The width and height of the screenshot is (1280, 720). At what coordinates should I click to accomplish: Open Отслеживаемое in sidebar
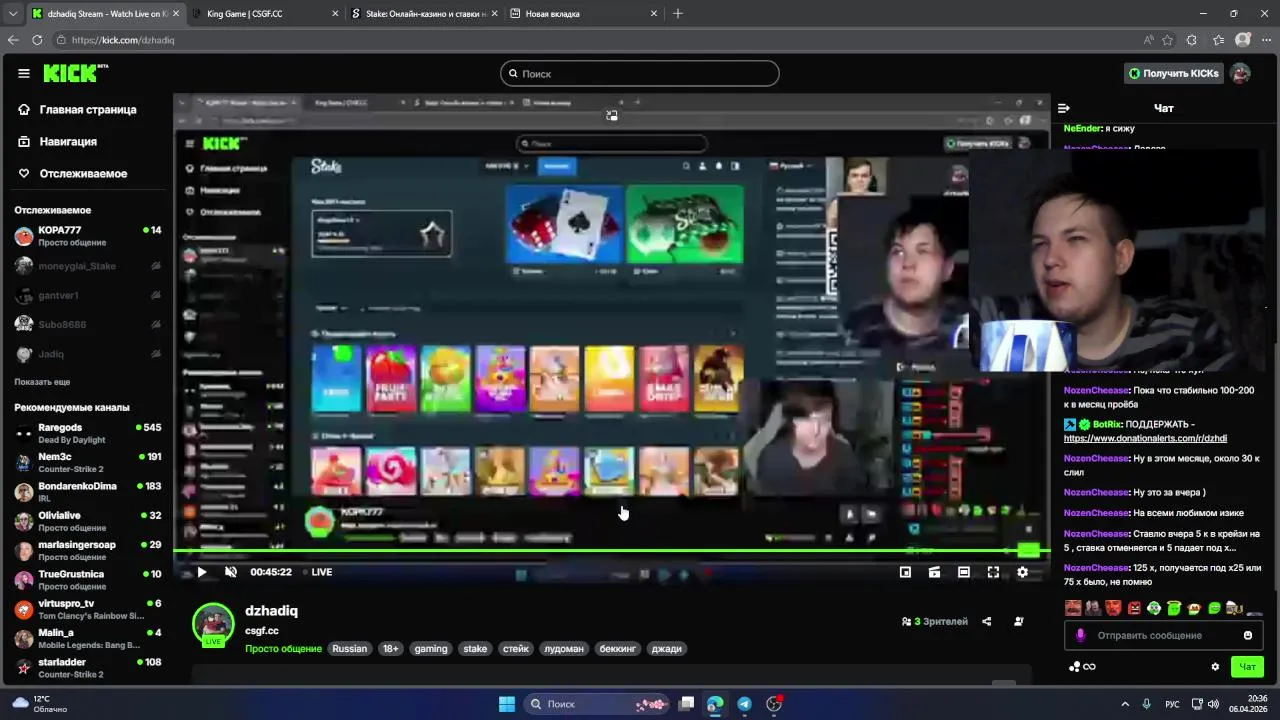pyautogui.click(x=82, y=174)
